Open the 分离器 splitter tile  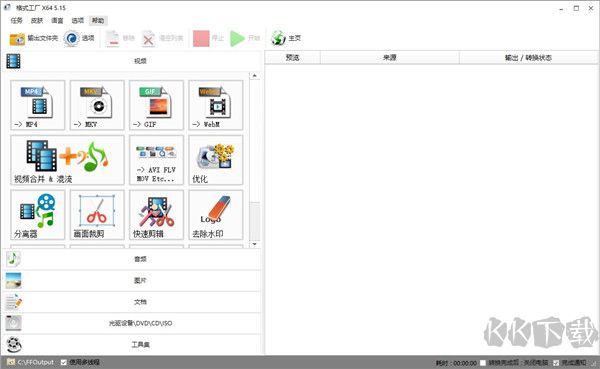(x=38, y=215)
